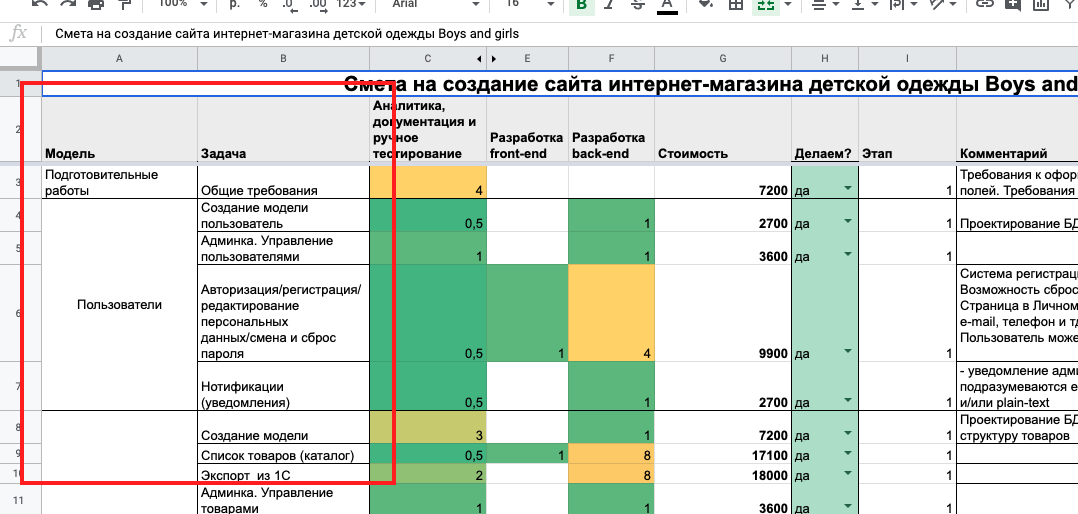The width and height of the screenshot is (1078, 514).
Task: Insert a link with the chain icon
Action: coord(985,4)
